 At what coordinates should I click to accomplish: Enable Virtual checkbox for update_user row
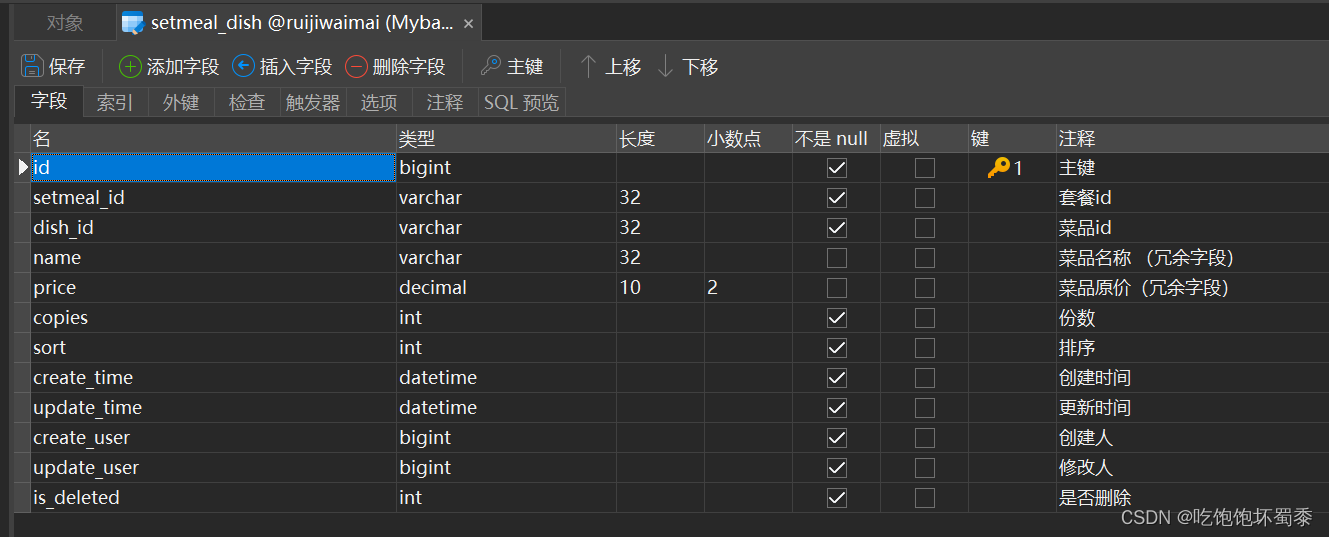(x=925, y=468)
